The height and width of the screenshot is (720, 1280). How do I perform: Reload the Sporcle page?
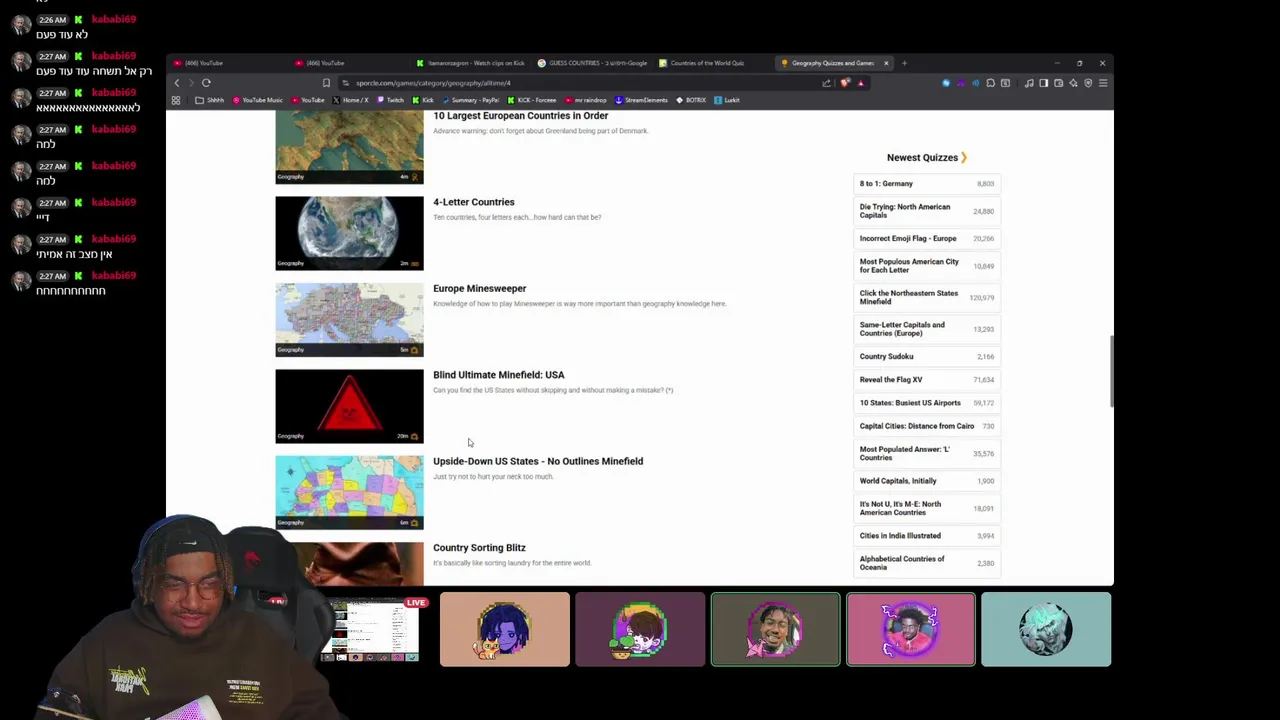click(x=206, y=83)
